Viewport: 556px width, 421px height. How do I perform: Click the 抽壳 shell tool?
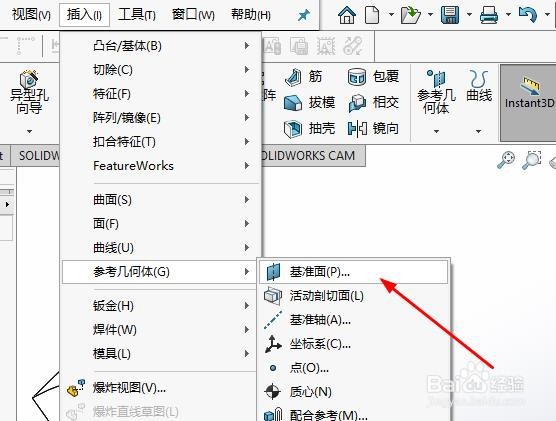[x=309, y=128]
